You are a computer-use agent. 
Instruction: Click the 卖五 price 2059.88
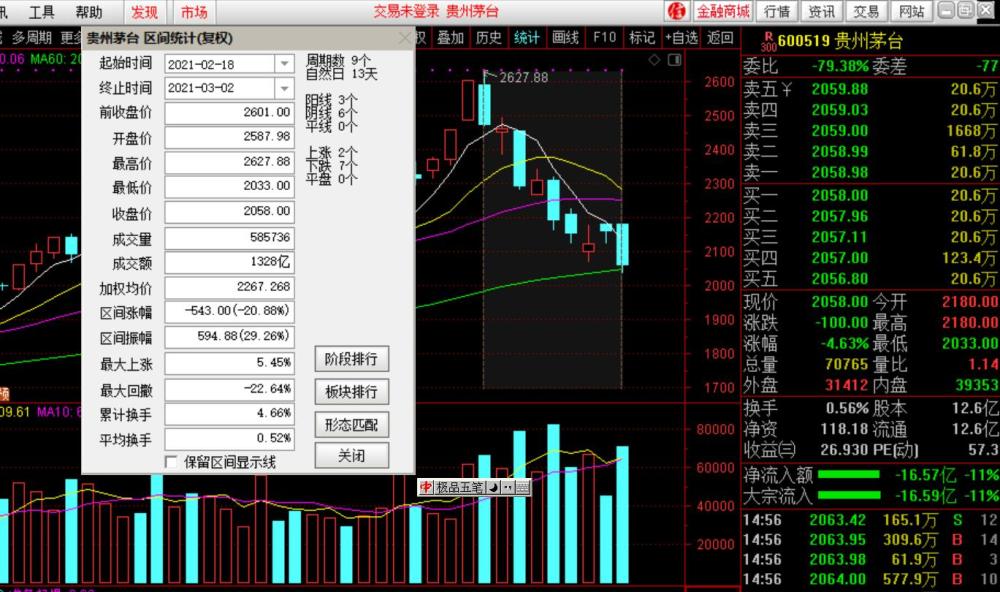pos(839,89)
